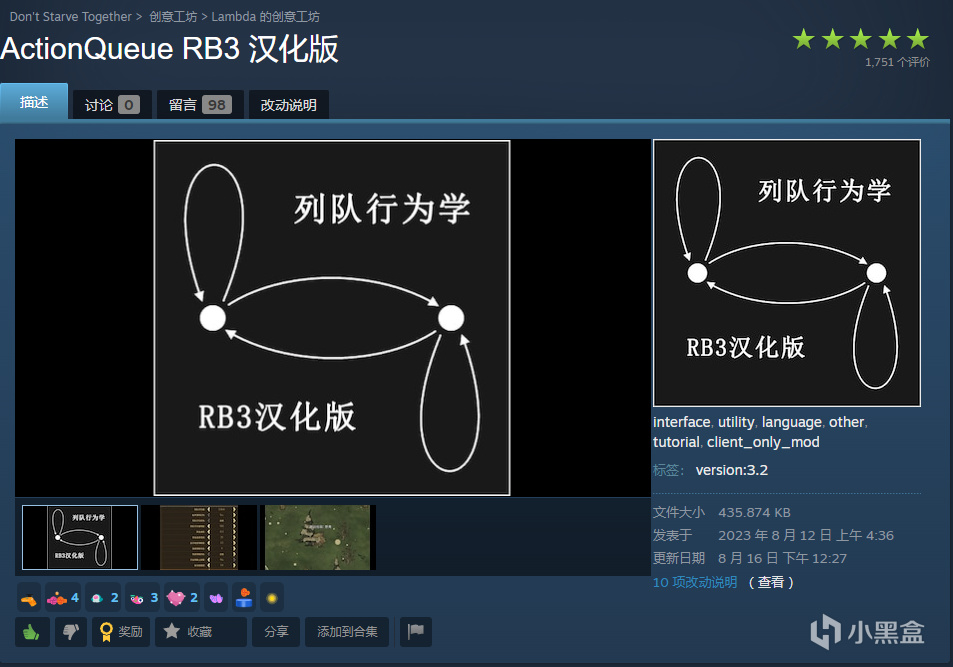
Task: Click the update date 8 月 16 日 下午 12:27
Action: [782, 558]
